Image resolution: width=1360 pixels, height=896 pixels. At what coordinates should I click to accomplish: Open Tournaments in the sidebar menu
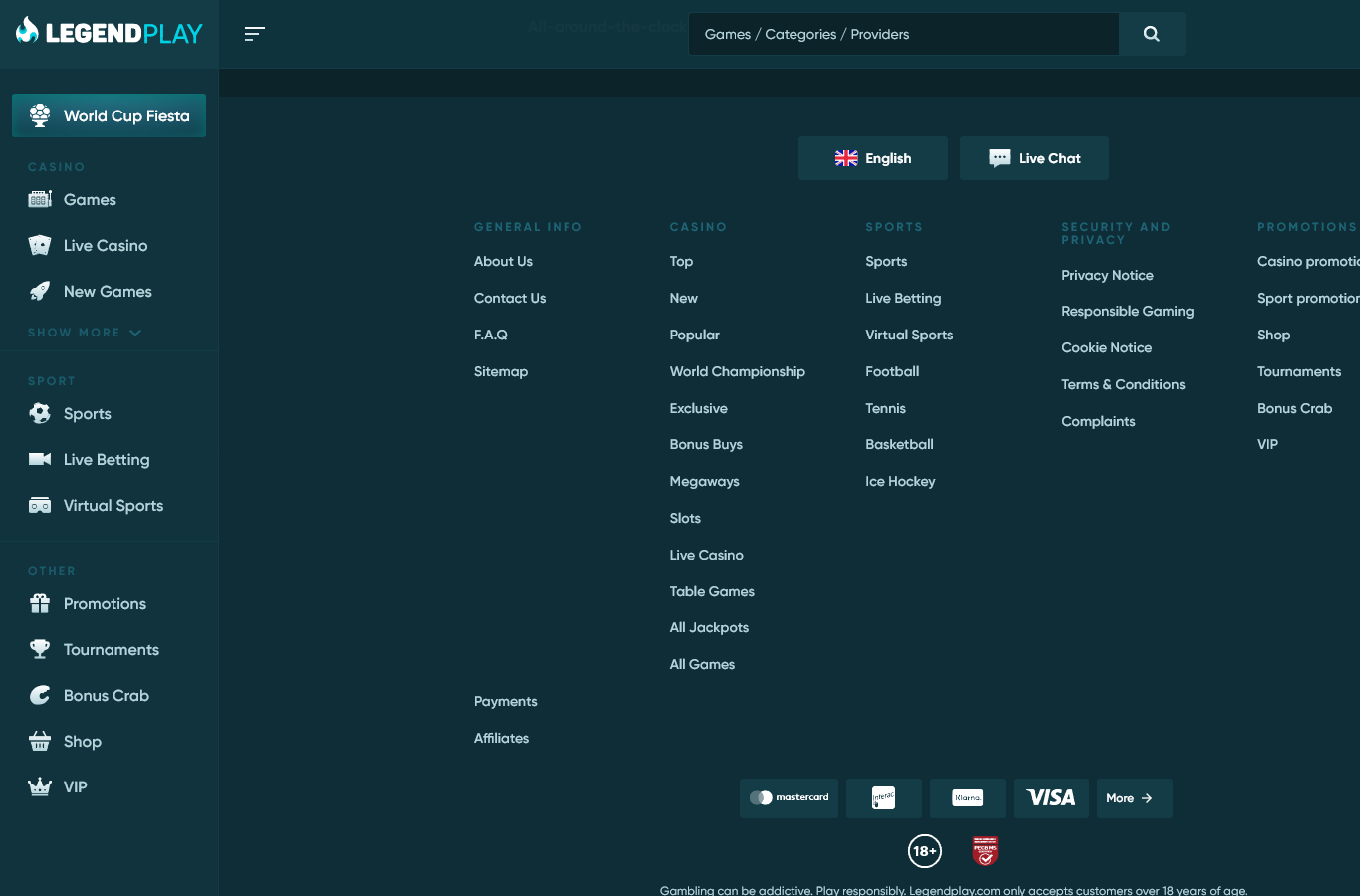pos(112,649)
